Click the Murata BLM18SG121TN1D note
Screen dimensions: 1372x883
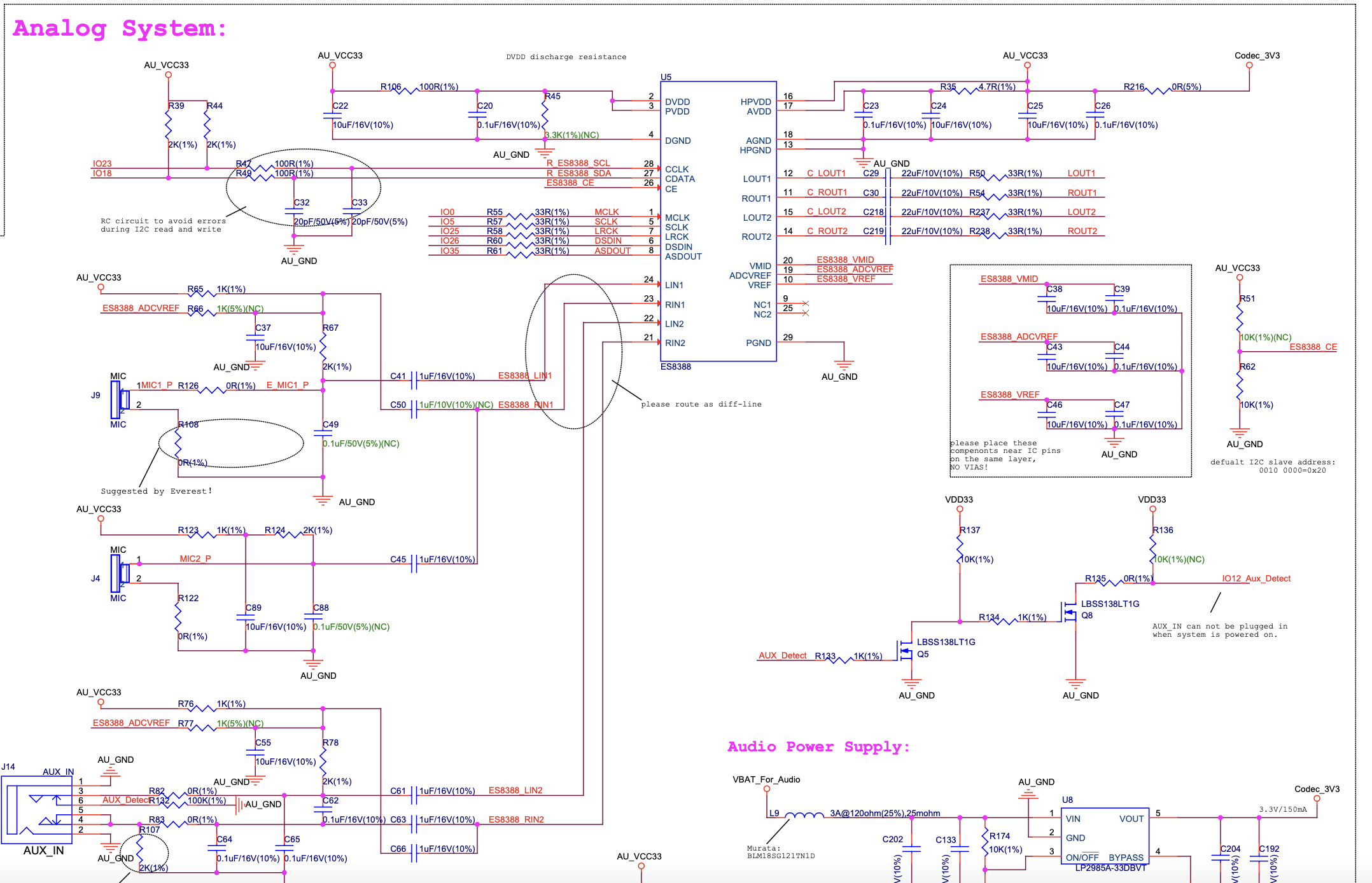(x=781, y=852)
